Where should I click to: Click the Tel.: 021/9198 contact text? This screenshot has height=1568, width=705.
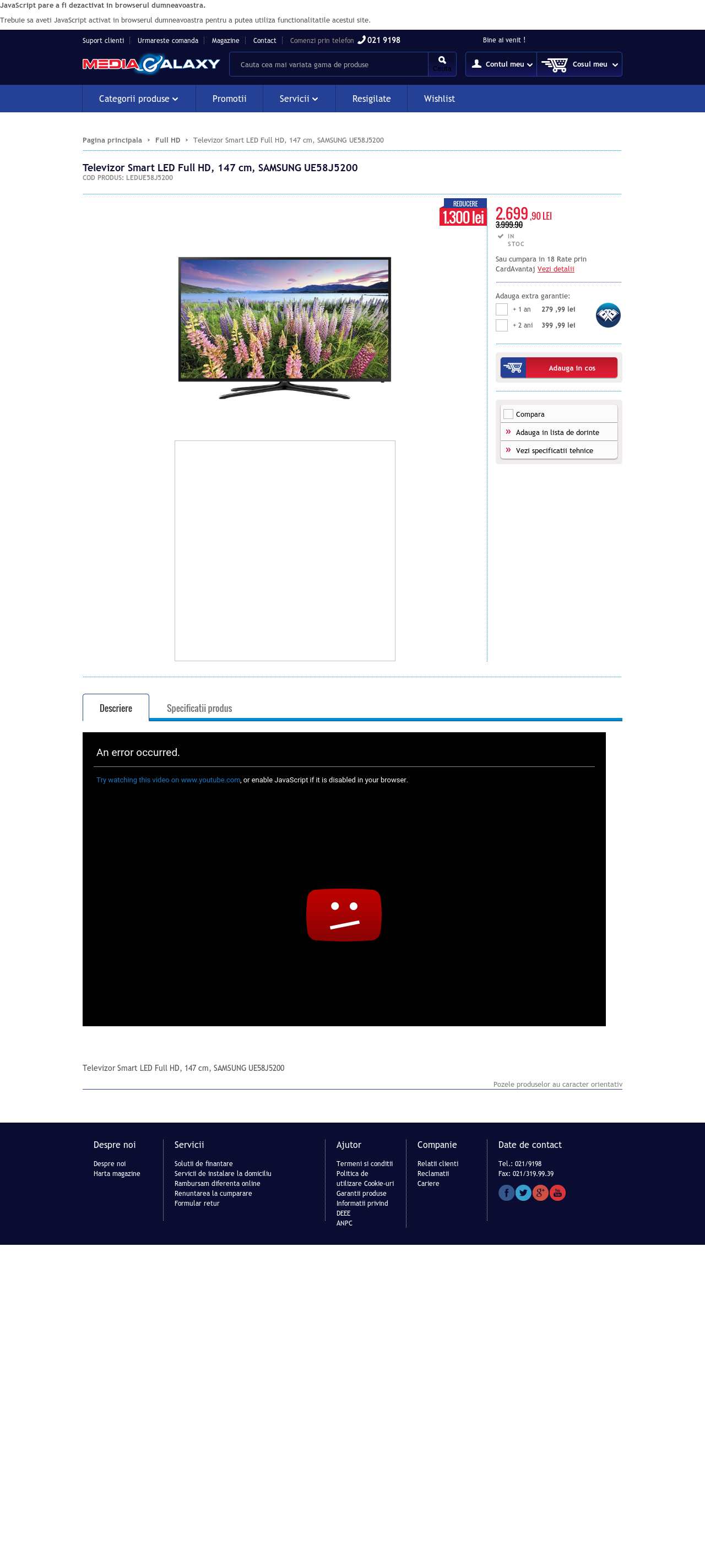[520, 1164]
